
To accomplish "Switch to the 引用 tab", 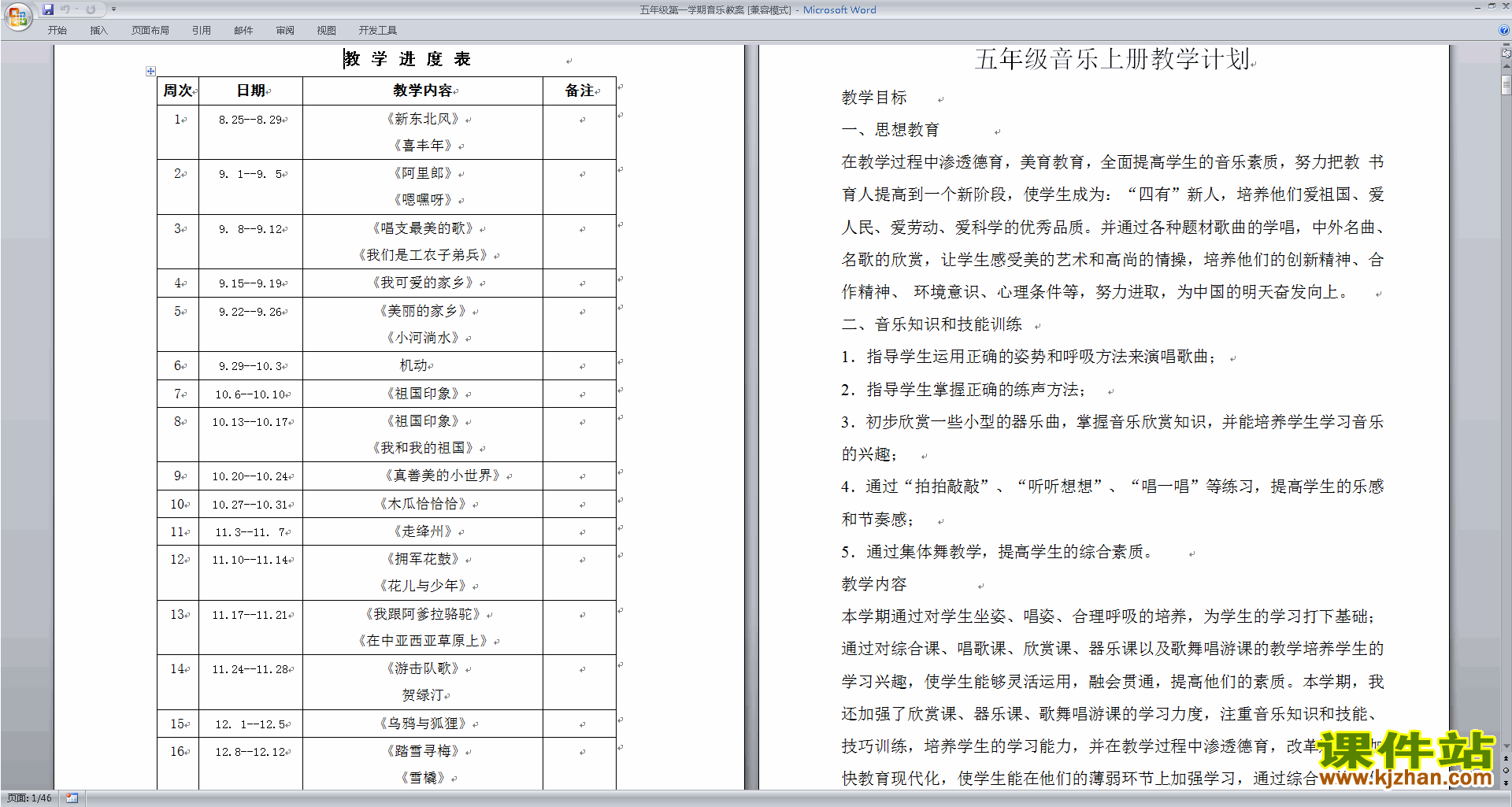I will (202, 31).
